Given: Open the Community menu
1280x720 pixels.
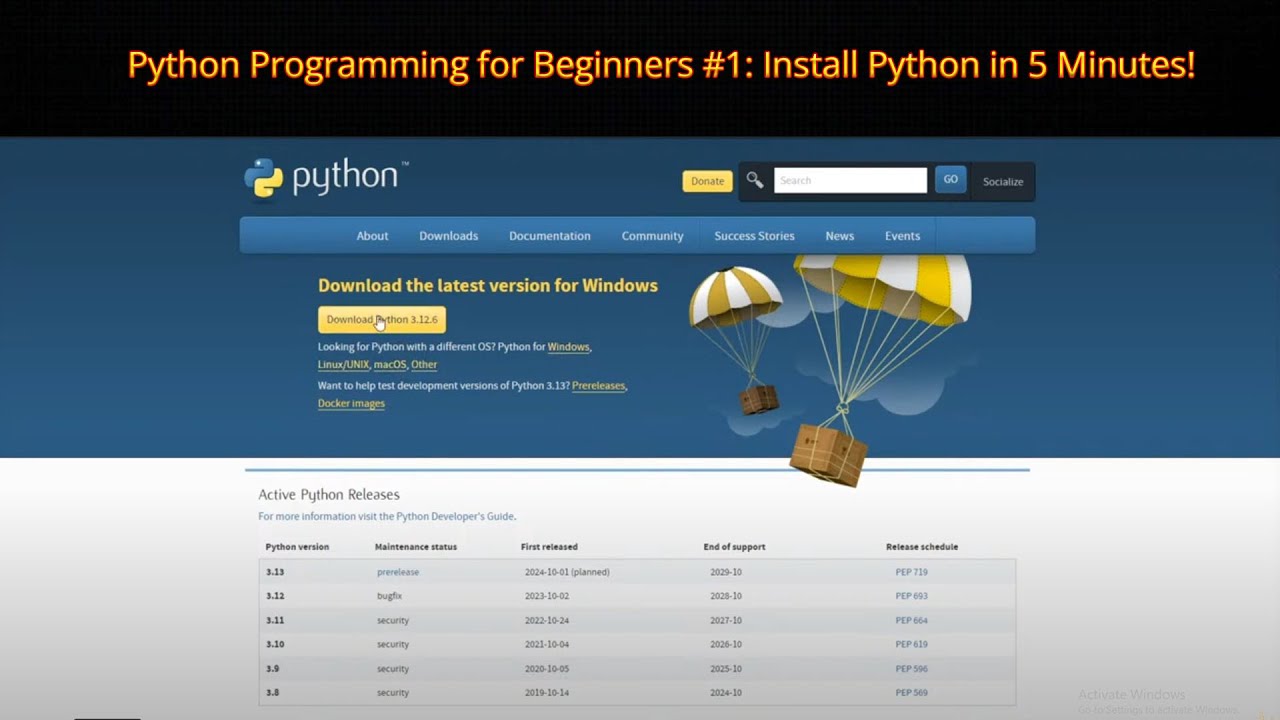Looking at the screenshot, I should [652, 236].
